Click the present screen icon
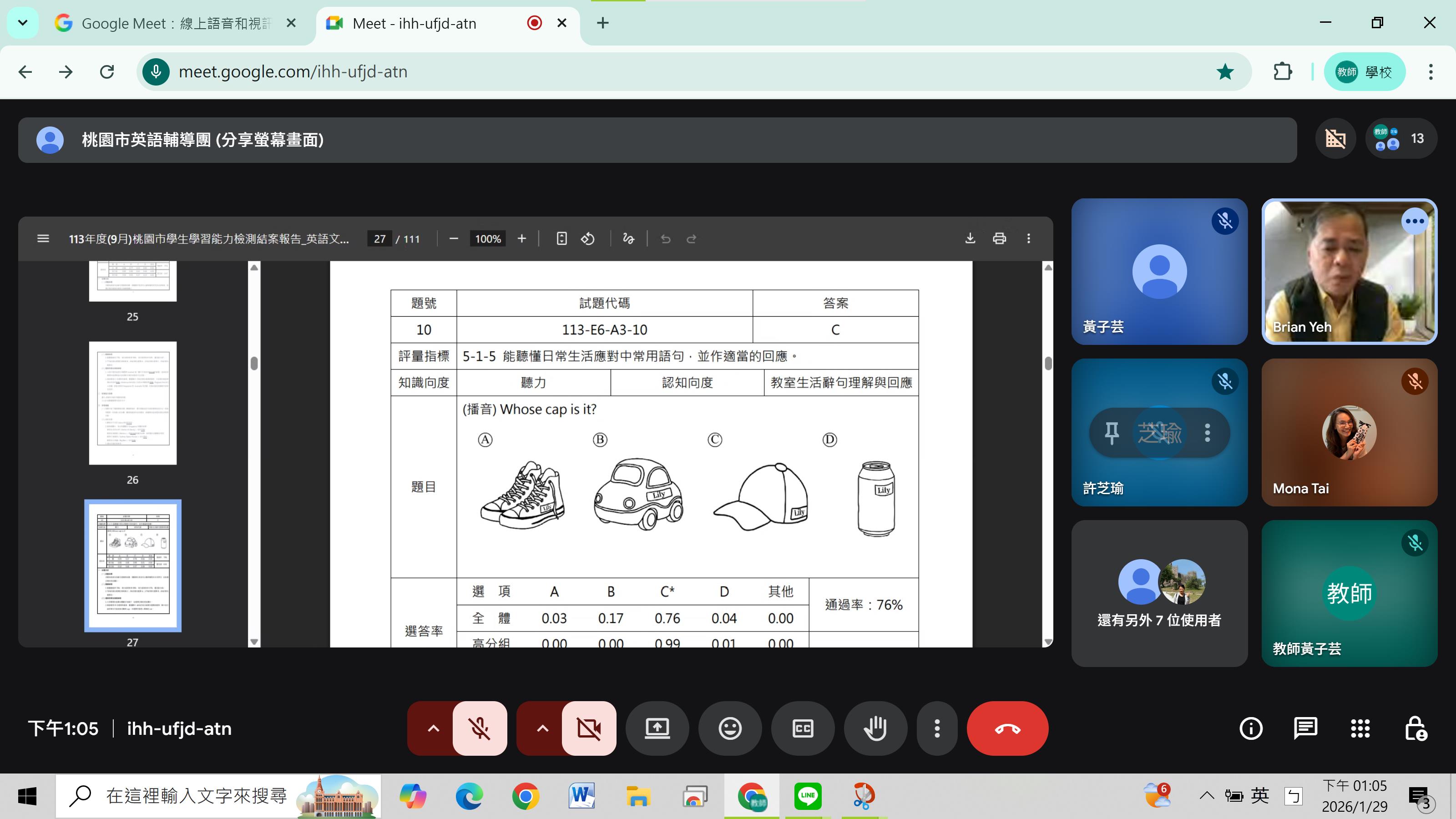Screen dimensions: 1456x819 [657, 728]
